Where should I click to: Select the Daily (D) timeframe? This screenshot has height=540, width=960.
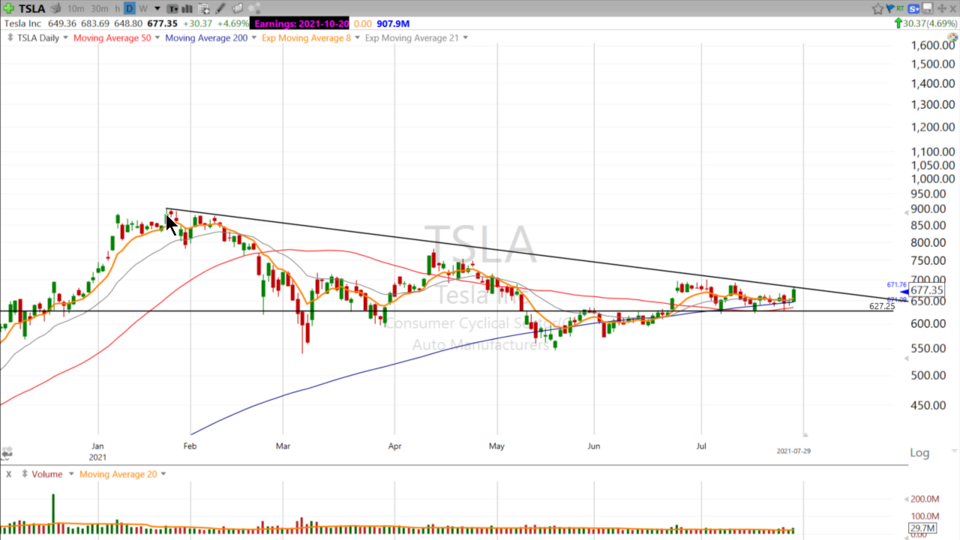click(129, 9)
